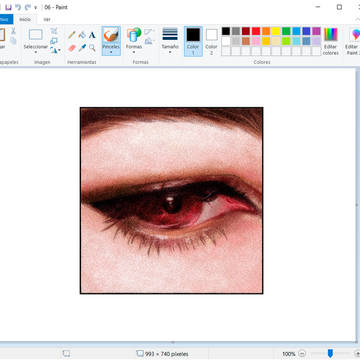Open the quick access toolbar customize dropdown
Viewport: 360px width, 360px height.
coord(35,7)
